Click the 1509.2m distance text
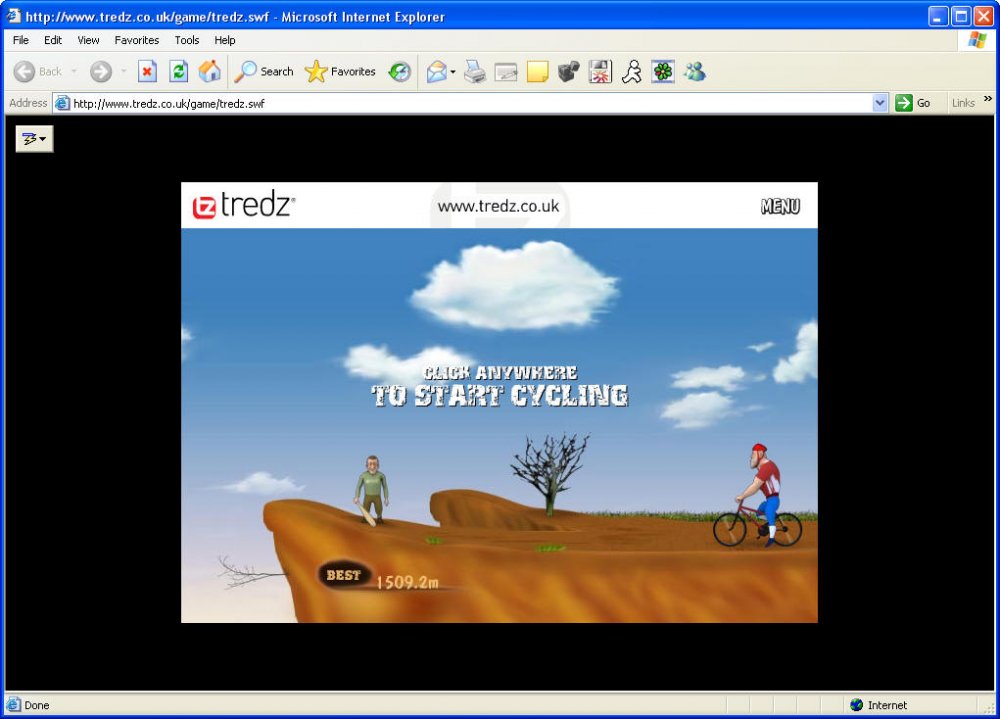This screenshot has height=719, width=1000. point(407,582)
